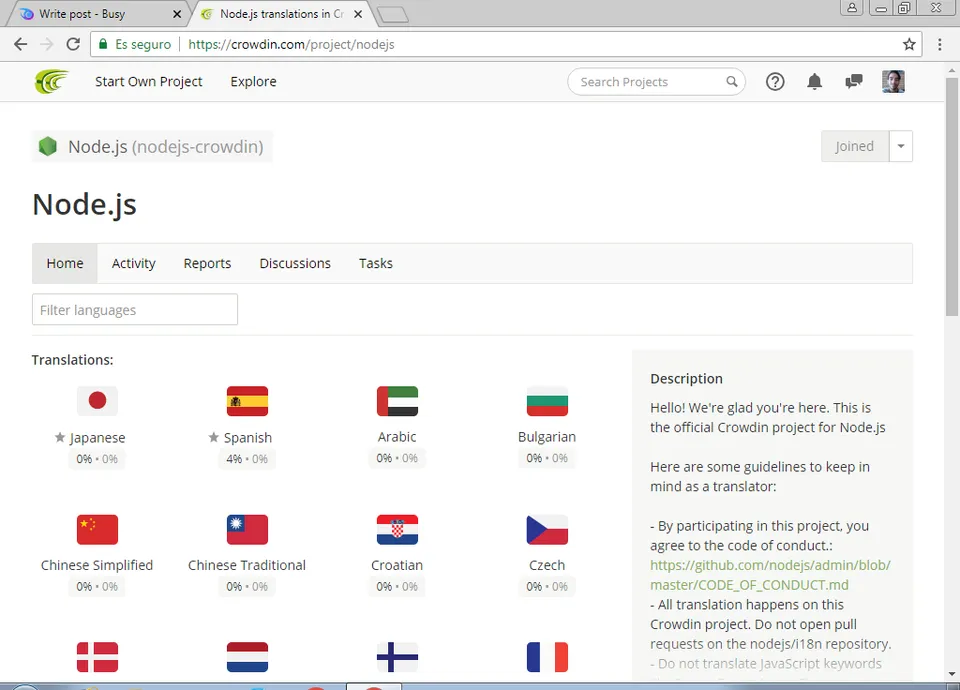The height and width of the screenshot is (690, 960).
Task: Click the green Node.js hexagon icon
Action: (48, 146)
